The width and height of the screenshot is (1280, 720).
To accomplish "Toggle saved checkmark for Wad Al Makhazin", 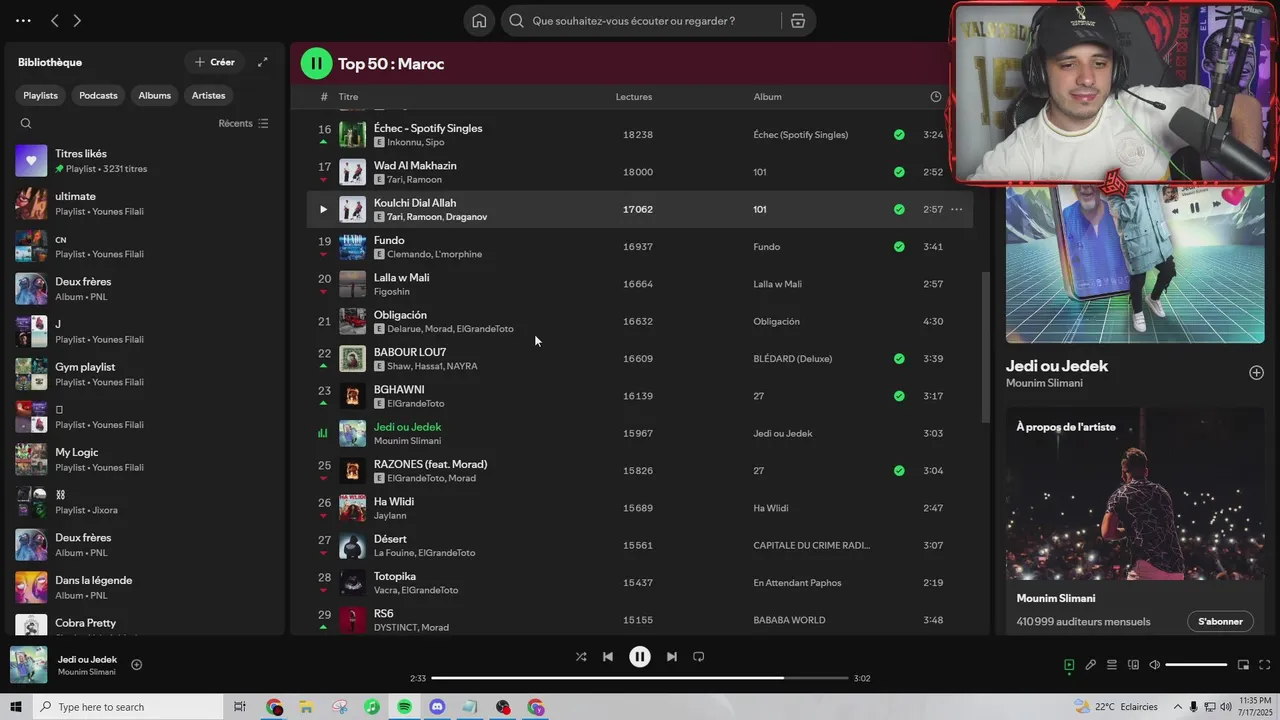I will pyautogui.click(x=899, y=172).
